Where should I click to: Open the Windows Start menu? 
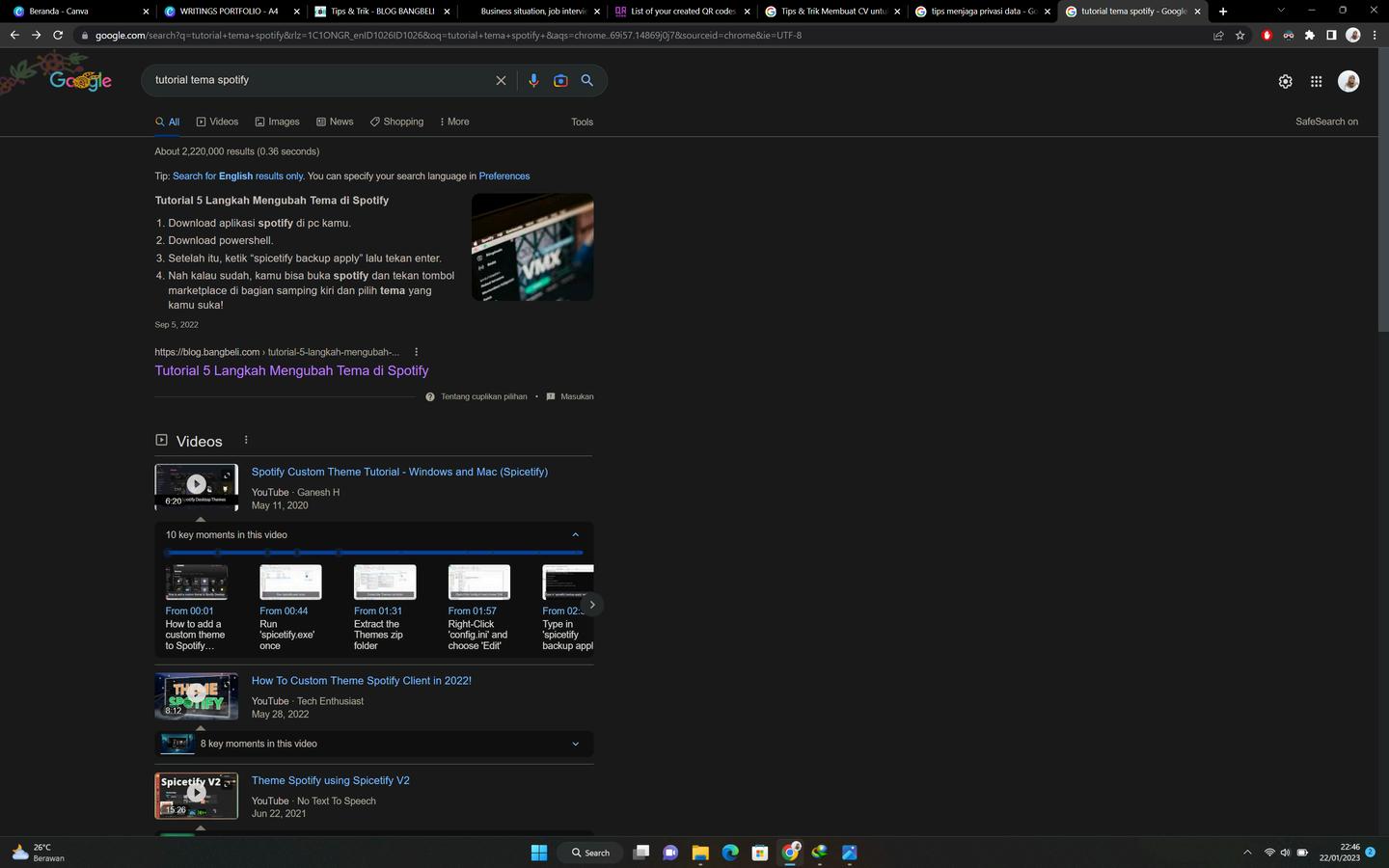click(x=539, y=853)
